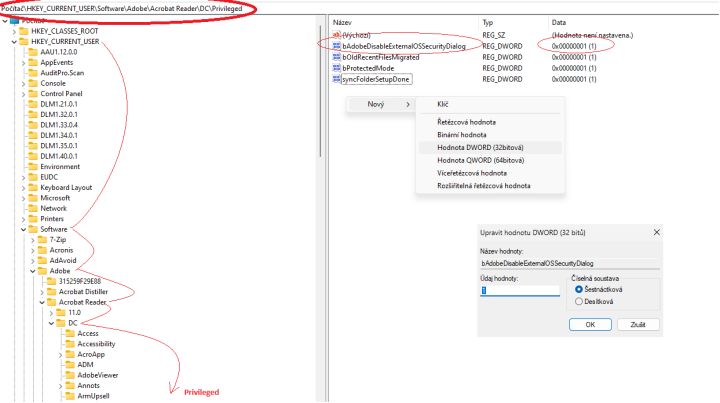The width and height of the screenshot is (720, 403).
Task: Select the ArmUpsell tree item
Action: click(x=93, y=396)
